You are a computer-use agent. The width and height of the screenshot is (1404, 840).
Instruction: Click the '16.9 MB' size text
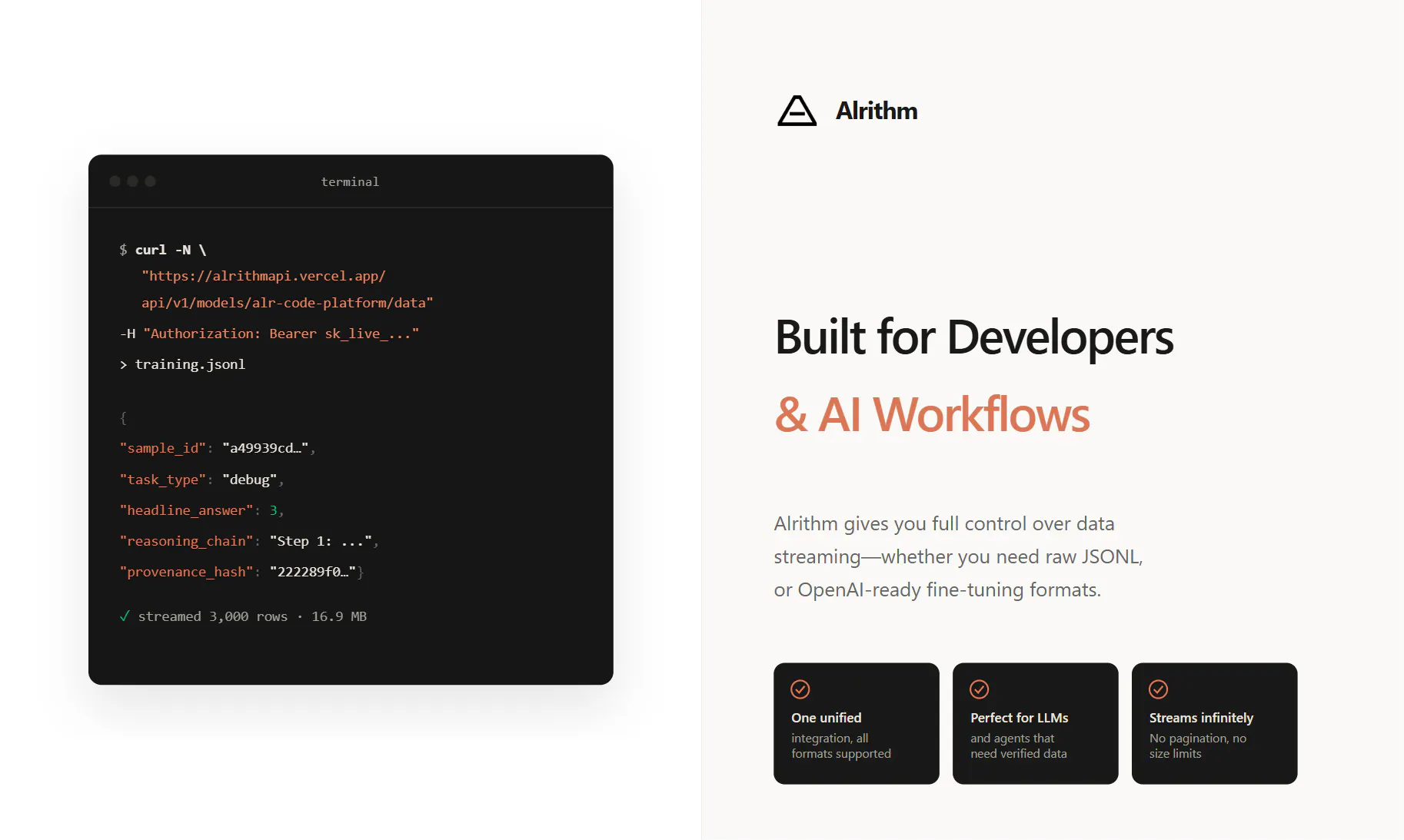(x=339, y=616)
